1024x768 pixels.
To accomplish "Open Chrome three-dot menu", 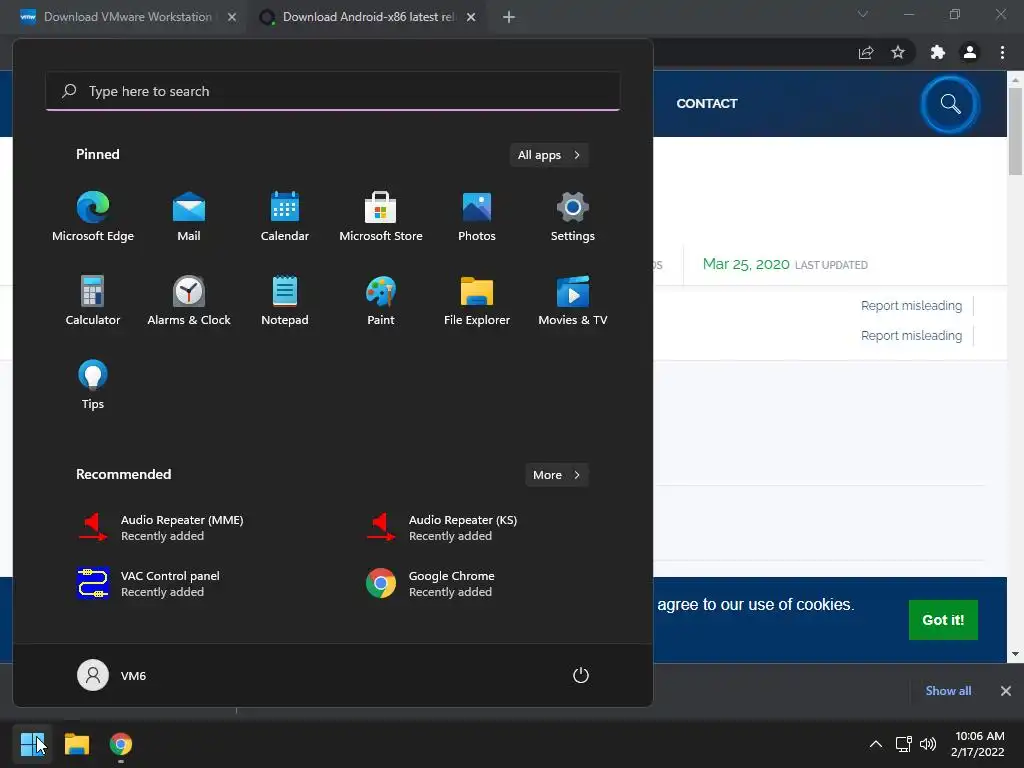I will click(1002, 52).
